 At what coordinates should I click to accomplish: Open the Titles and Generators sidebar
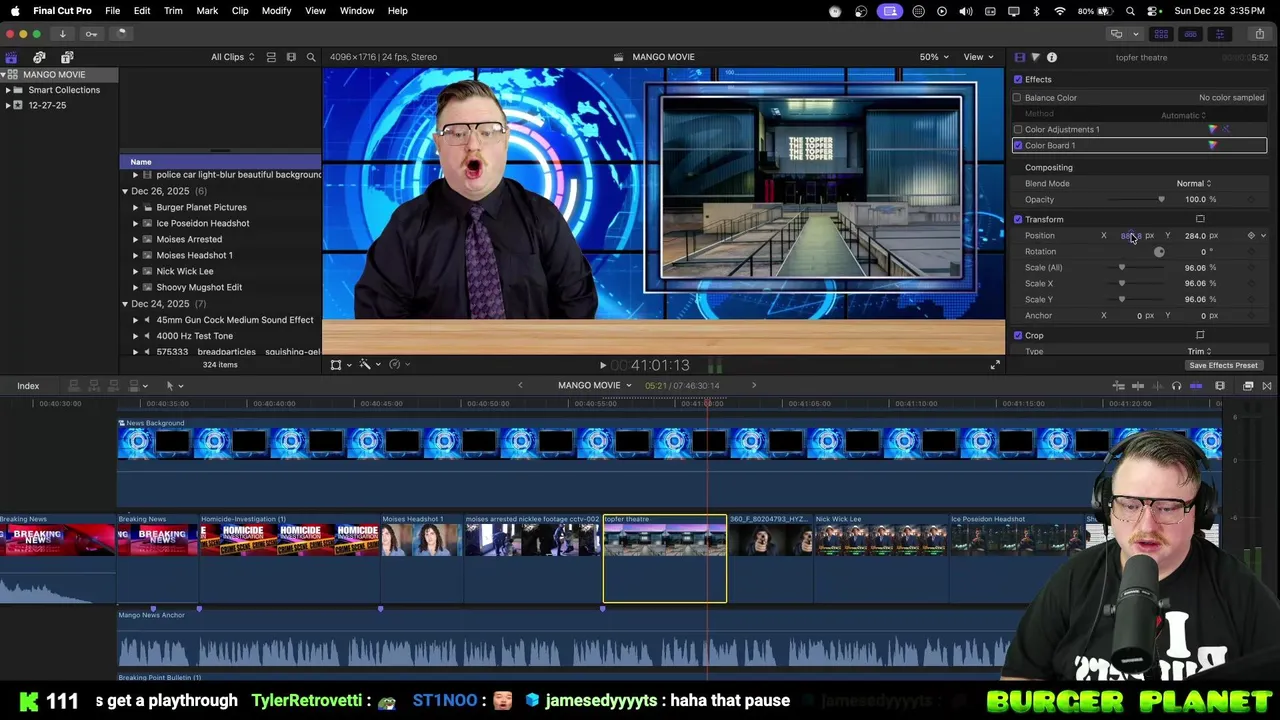click(x=67, y=57)
